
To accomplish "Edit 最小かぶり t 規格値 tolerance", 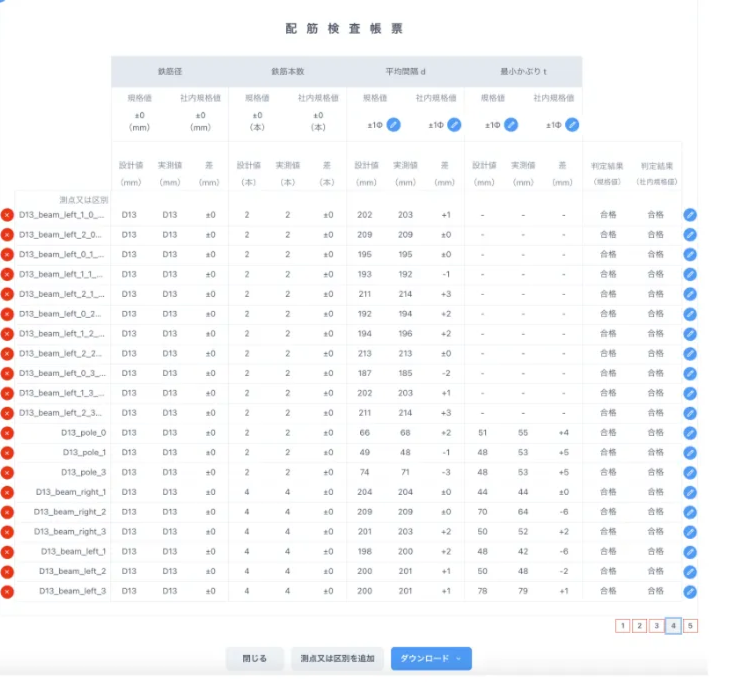I will 511,125.
